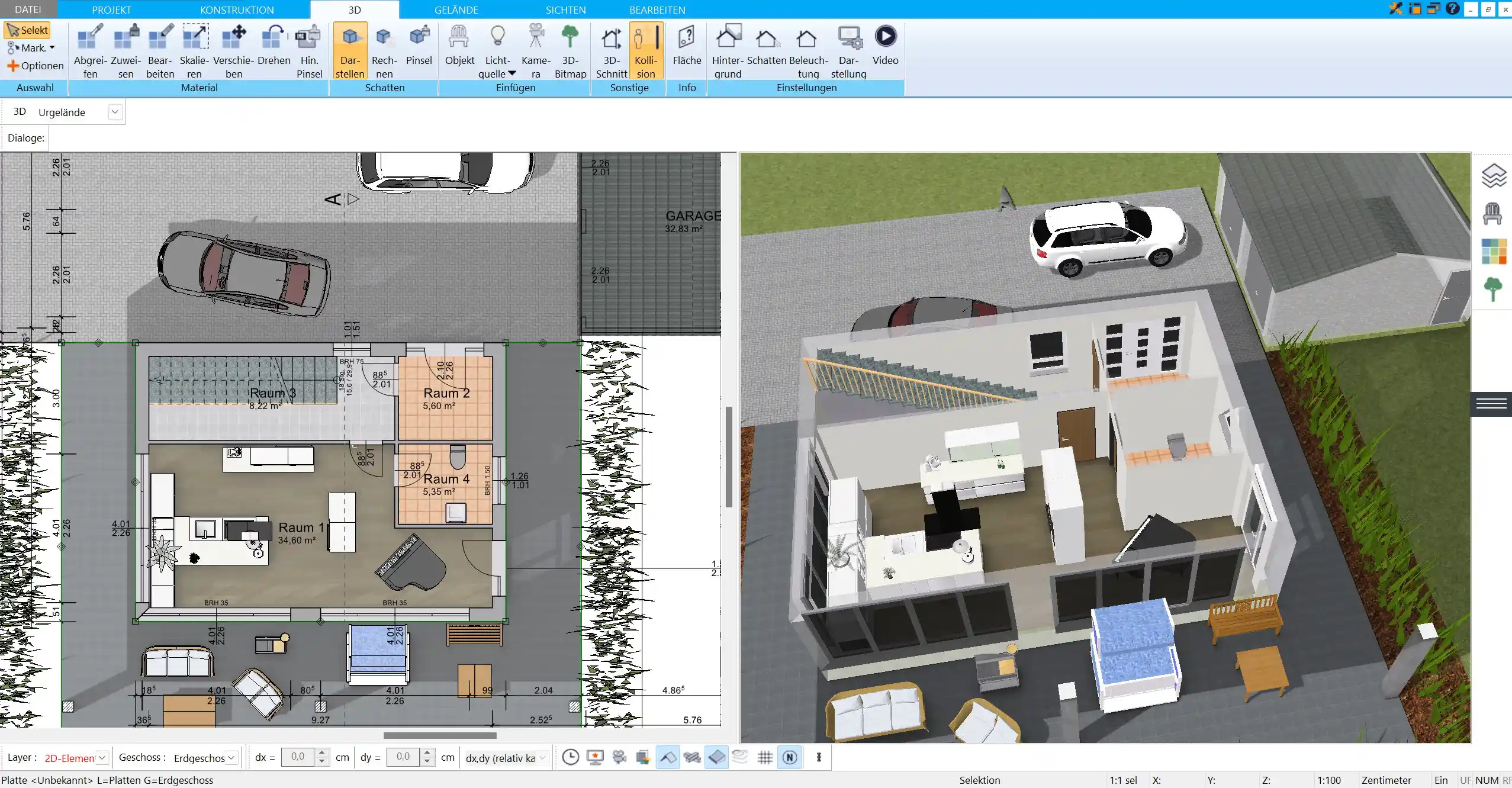Toggle Darstellen shadow display
1512x788 pixels.
click(x=350, y=51)
